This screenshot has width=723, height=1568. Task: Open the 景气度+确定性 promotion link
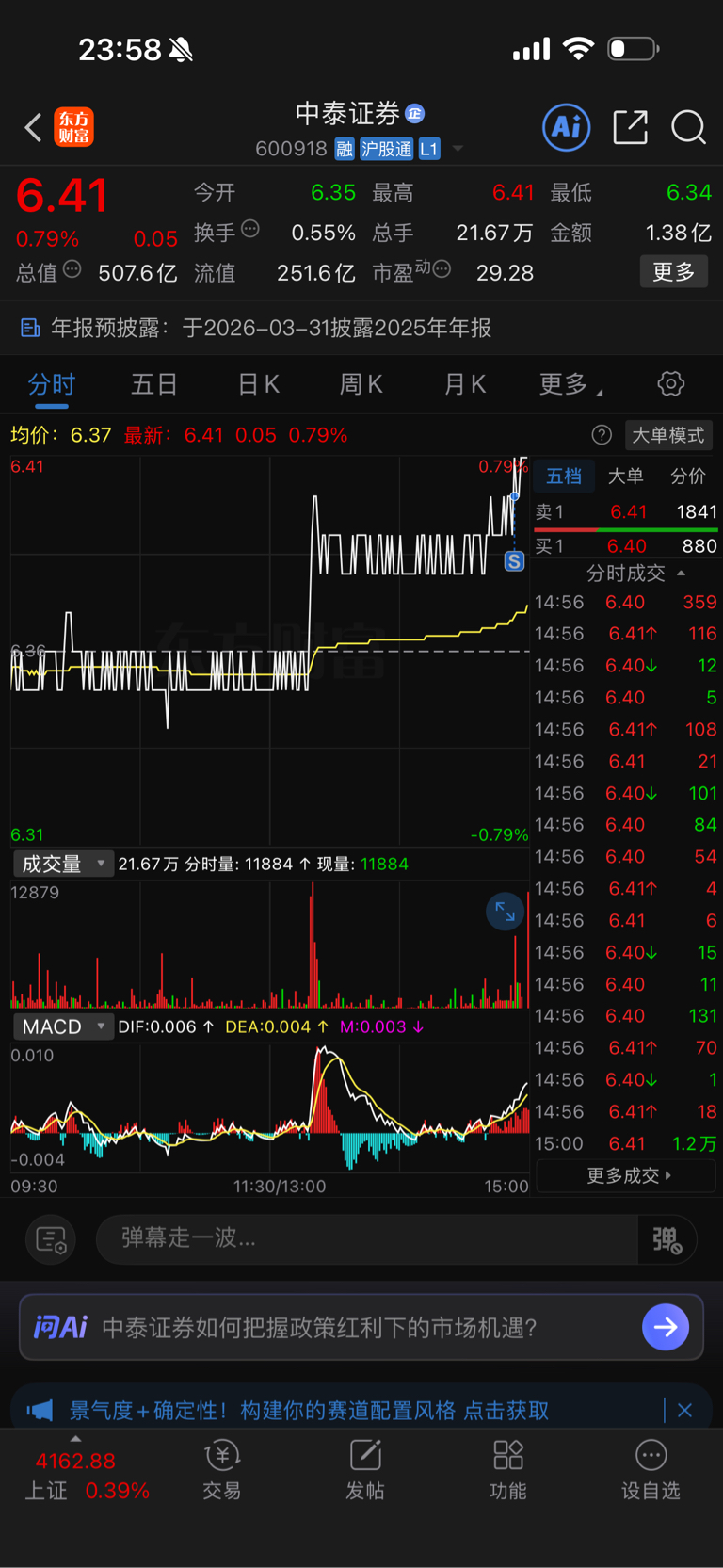click(310, 1410)
